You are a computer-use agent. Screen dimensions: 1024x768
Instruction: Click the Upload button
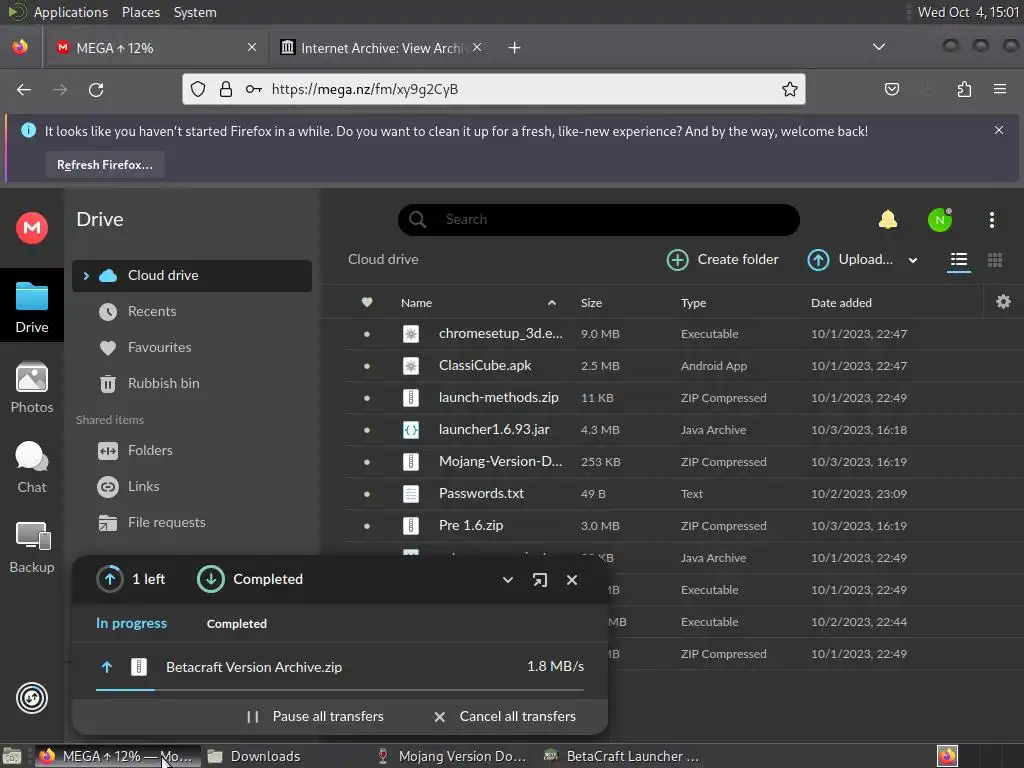pyautogui.click(x=850, y=260)
